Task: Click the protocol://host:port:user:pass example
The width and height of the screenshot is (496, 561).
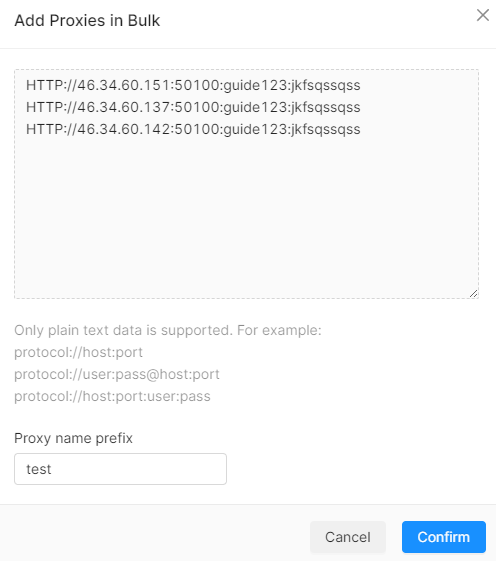Action: (x=112, y=396)
